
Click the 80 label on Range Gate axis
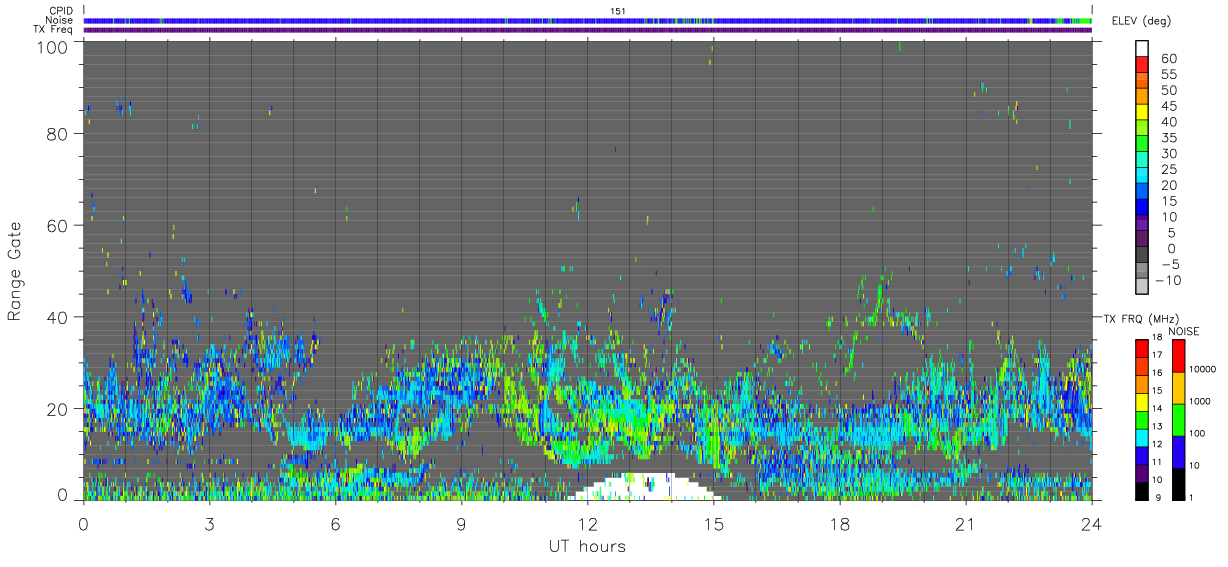pos(57,134)
